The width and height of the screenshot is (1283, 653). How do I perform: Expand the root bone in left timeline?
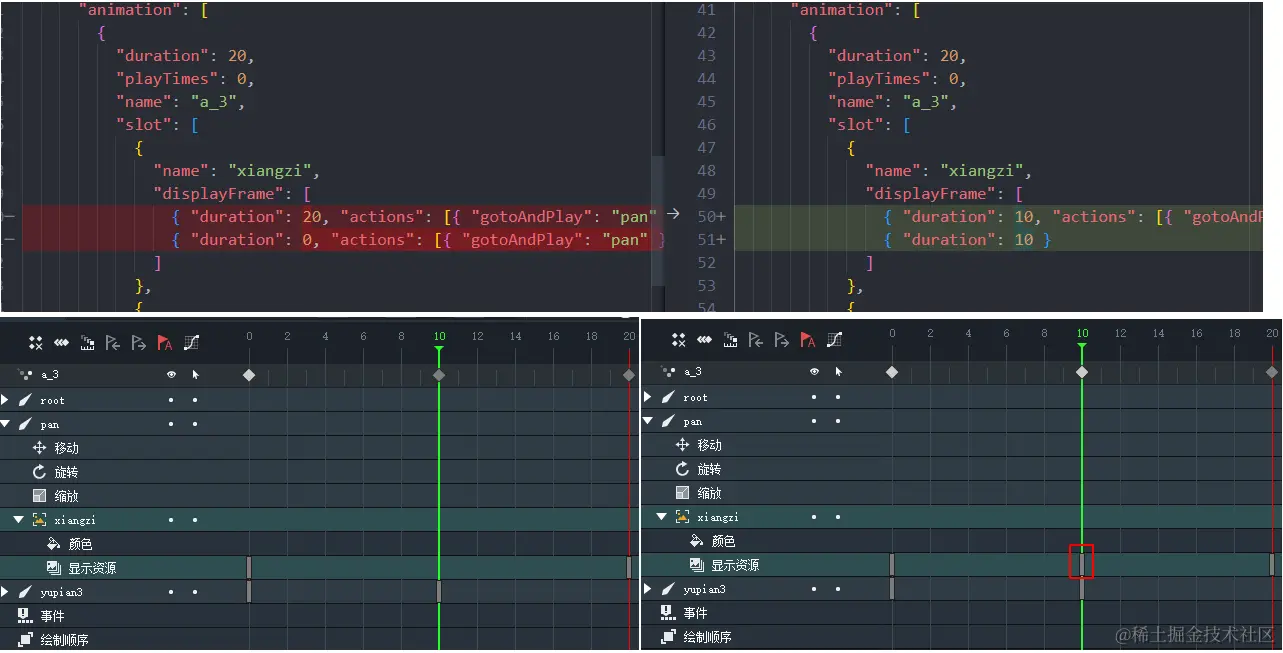[x=5, y=400]
